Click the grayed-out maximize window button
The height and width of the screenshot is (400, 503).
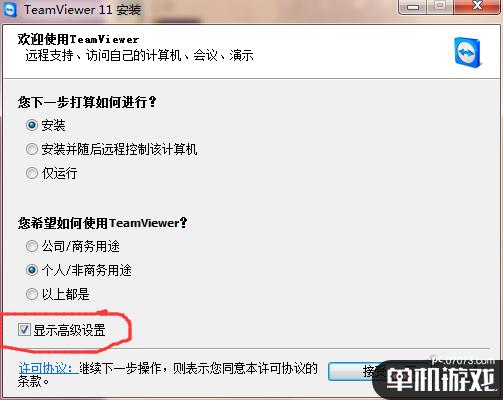[441, 7]
